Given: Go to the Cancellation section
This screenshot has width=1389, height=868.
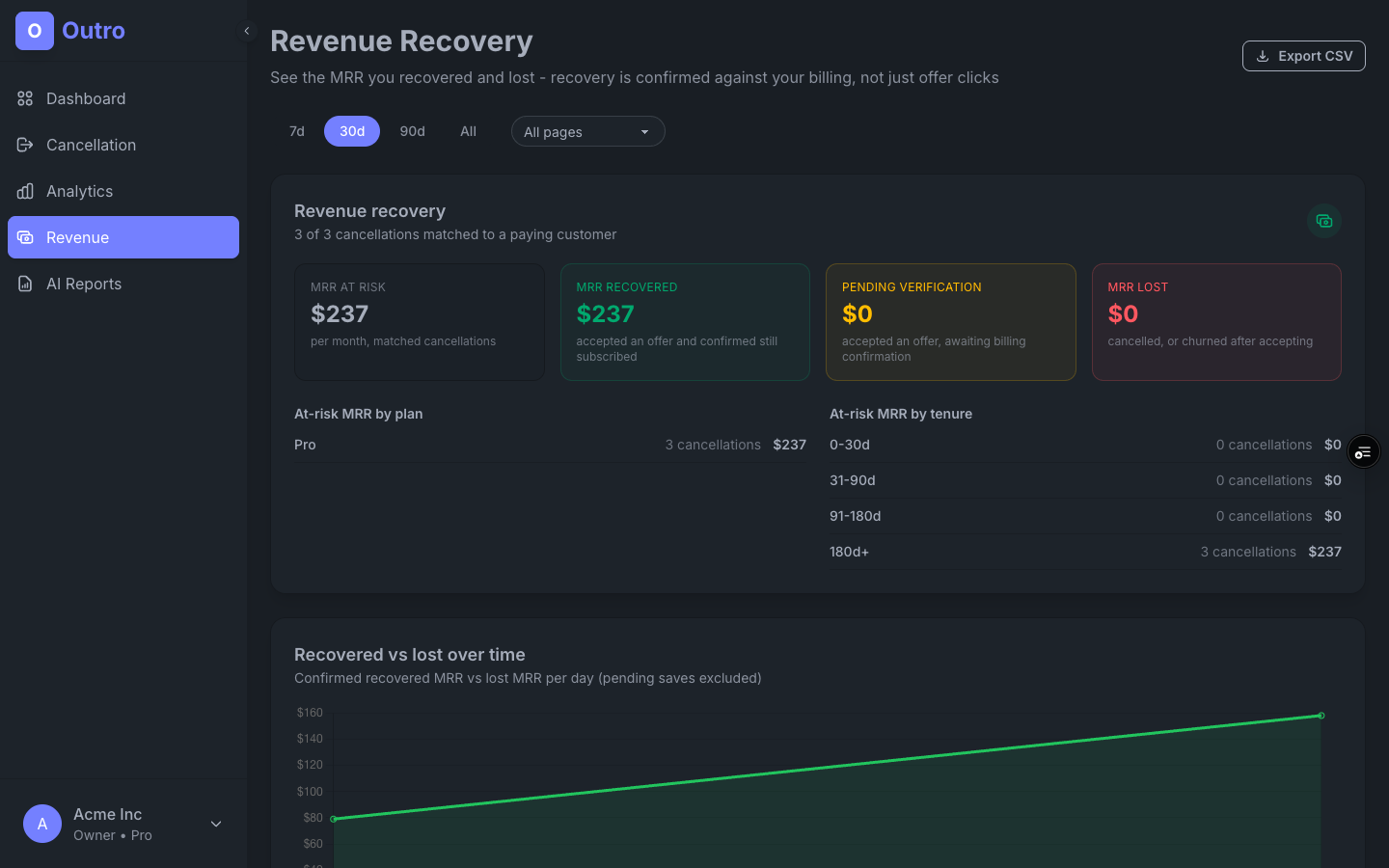Looking at the screenshot, I should 123,145.
